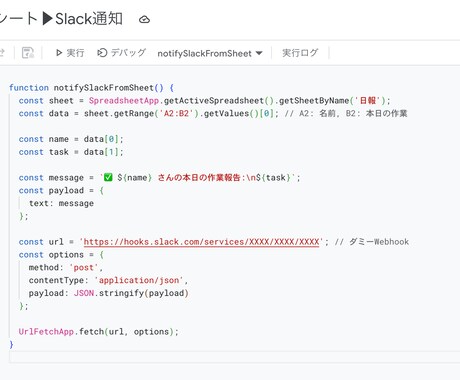Open the 実行ログ execution log

[x=300, y=53]
